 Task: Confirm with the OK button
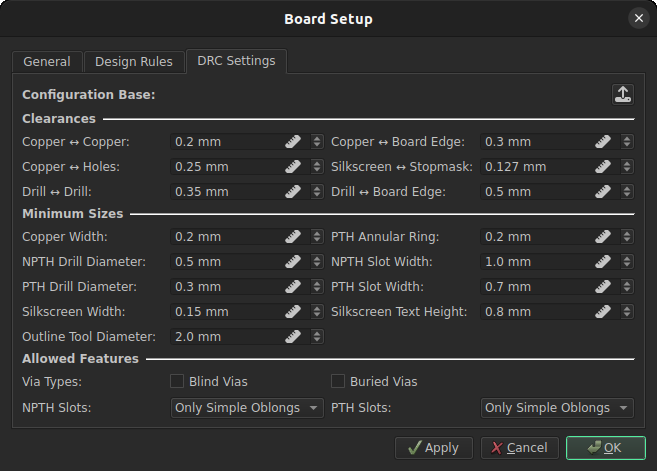pyautogui.click(x=605, y=448)
